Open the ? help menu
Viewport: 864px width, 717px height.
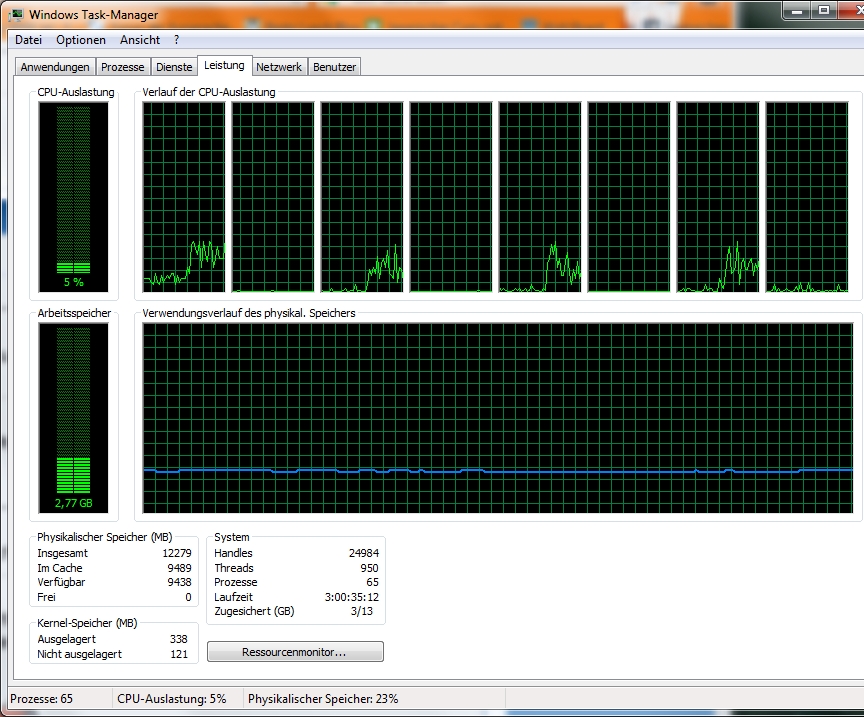point(176,40)
